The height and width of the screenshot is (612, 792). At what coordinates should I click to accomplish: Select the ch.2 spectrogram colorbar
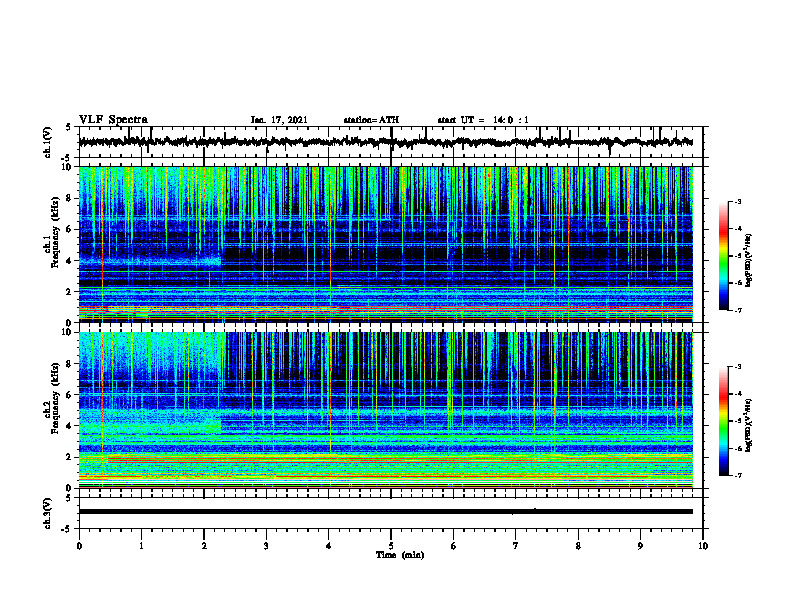[723, 421]
